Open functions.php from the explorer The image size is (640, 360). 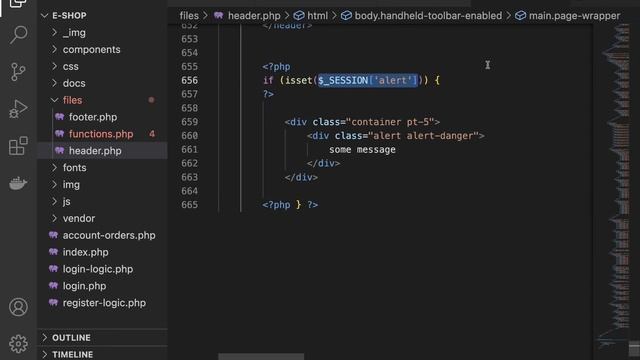point(101,134)
